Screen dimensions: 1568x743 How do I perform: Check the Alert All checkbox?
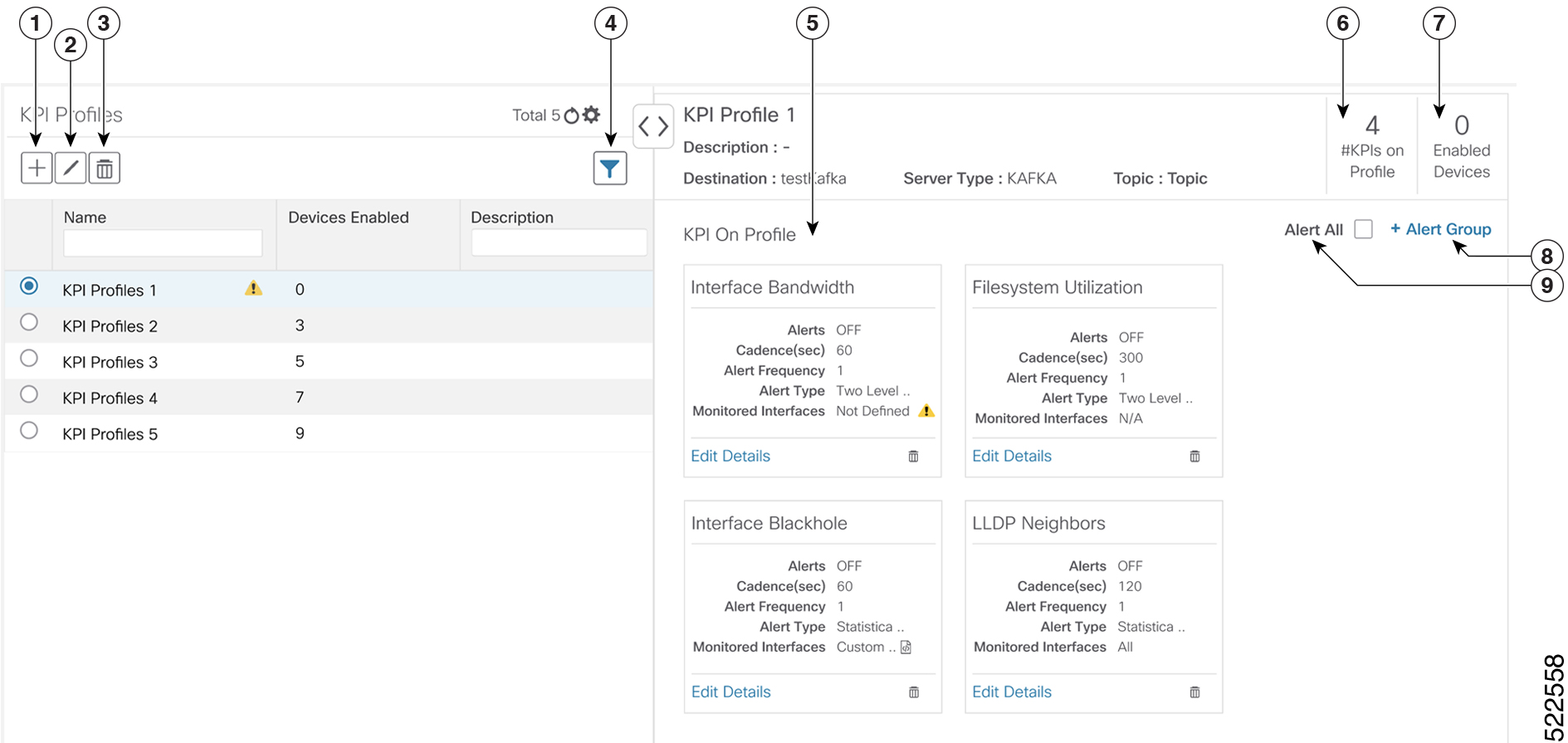pyautogui.click(x=1363, y=229)
